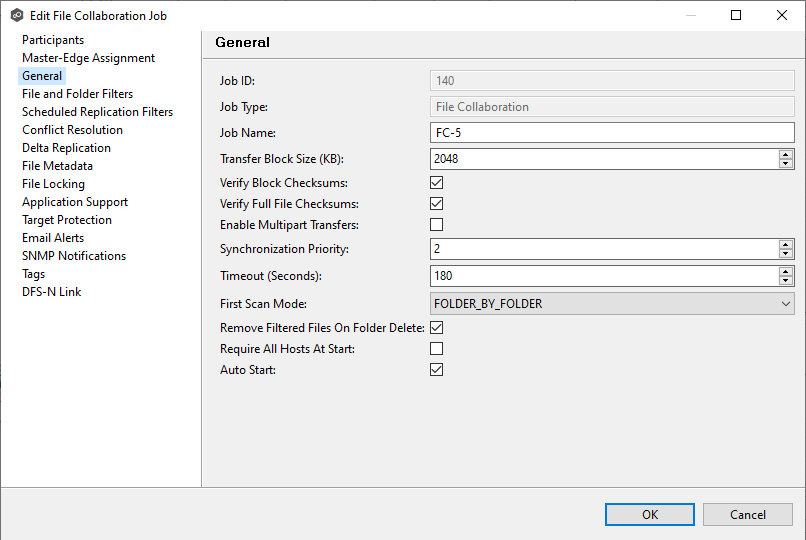Image resolution: width=806 pixels, height=540 pixels.
Task: Enable Multipart Transfers checkbox
Action: [436, 225]
